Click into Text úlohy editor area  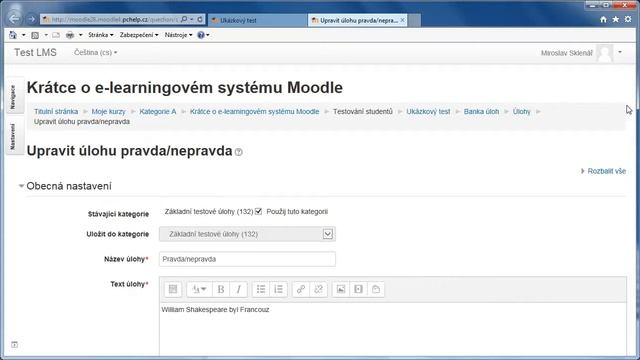tap(393, 329)
